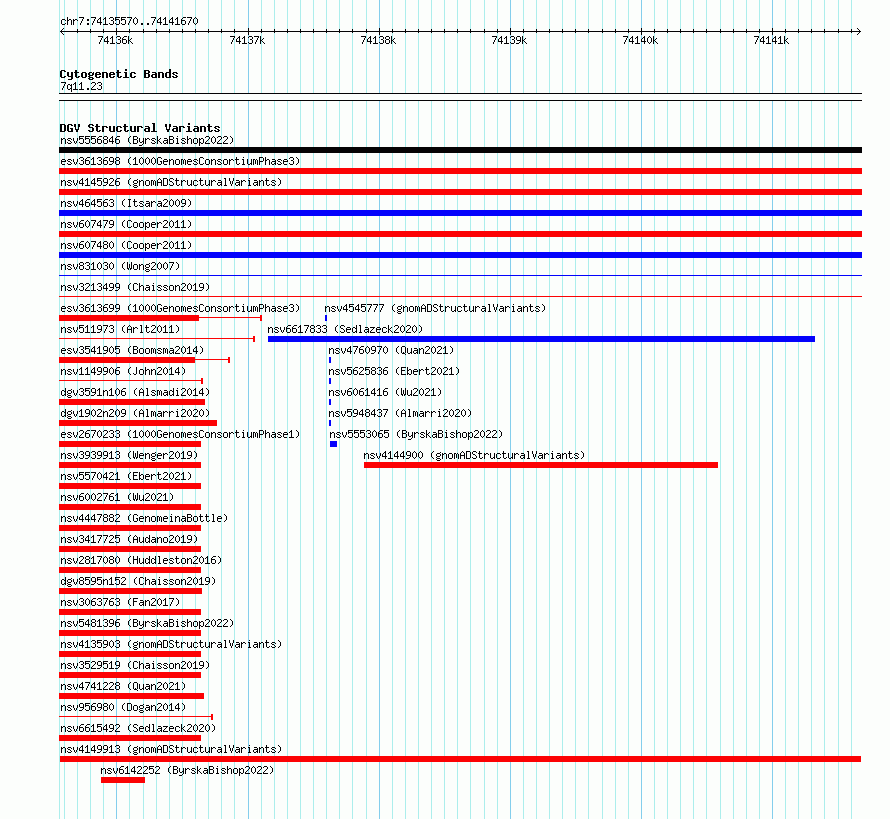Viewport: 890px width, 819px height.
Task: Click the 74139k ruler position label
Action: [x=509, y=40]
